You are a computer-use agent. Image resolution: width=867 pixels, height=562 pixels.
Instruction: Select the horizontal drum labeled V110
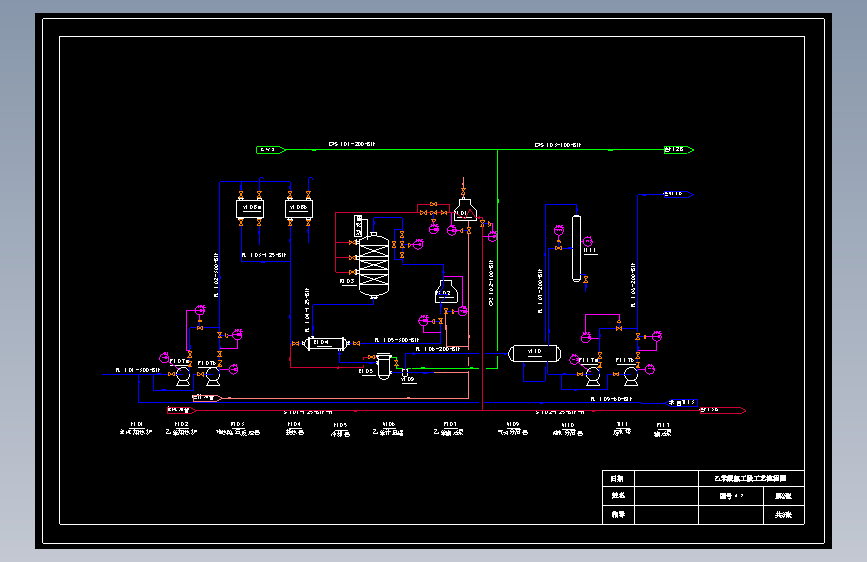coord(535,353)
